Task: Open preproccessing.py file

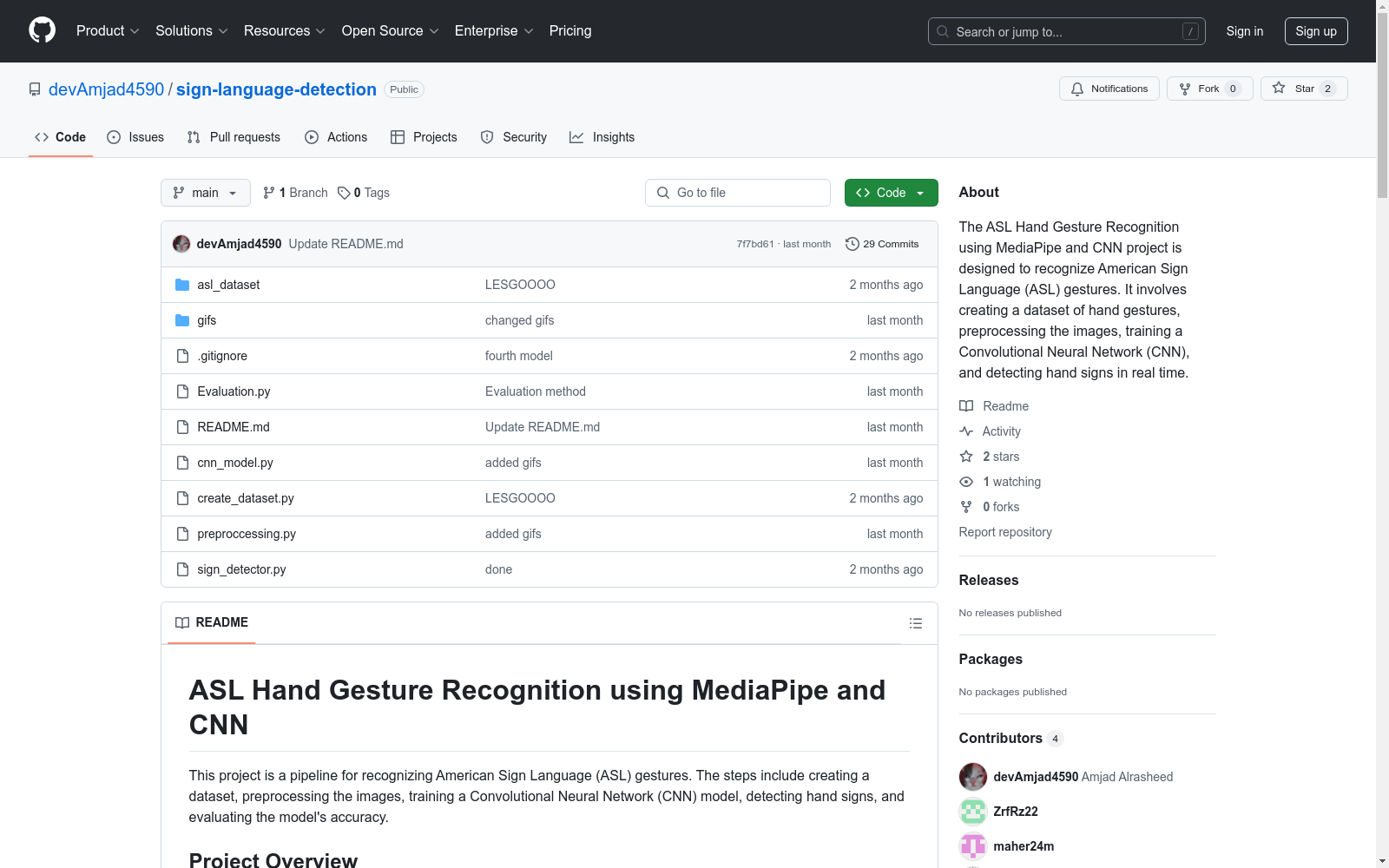Action: 247,534
